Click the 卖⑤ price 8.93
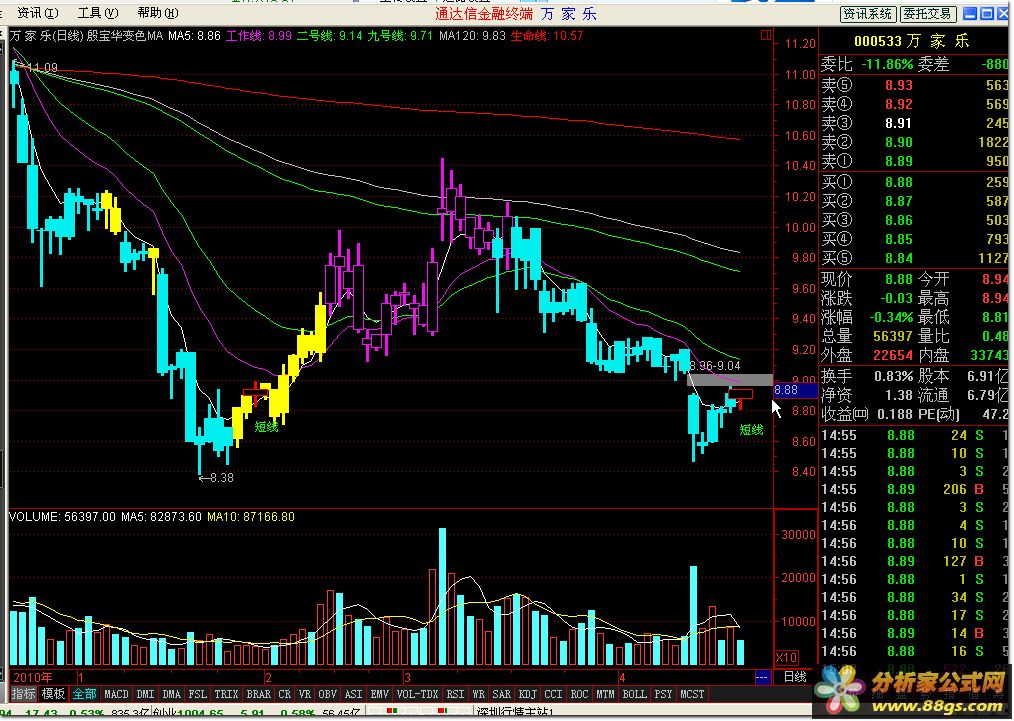The width and height of the screenshot is (1014, 721). pyautogui.click(x=899, y=85)
